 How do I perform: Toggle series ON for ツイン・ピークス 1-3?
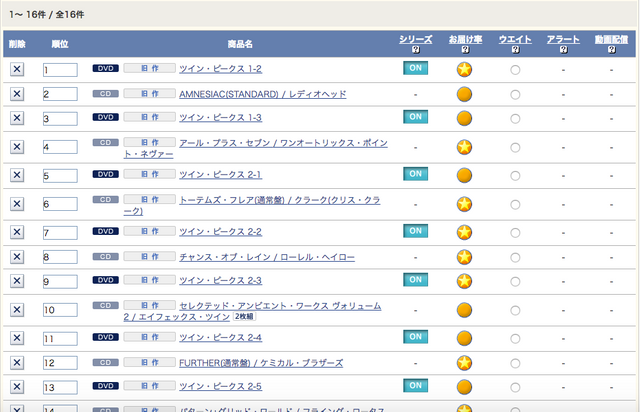(416, 117)
